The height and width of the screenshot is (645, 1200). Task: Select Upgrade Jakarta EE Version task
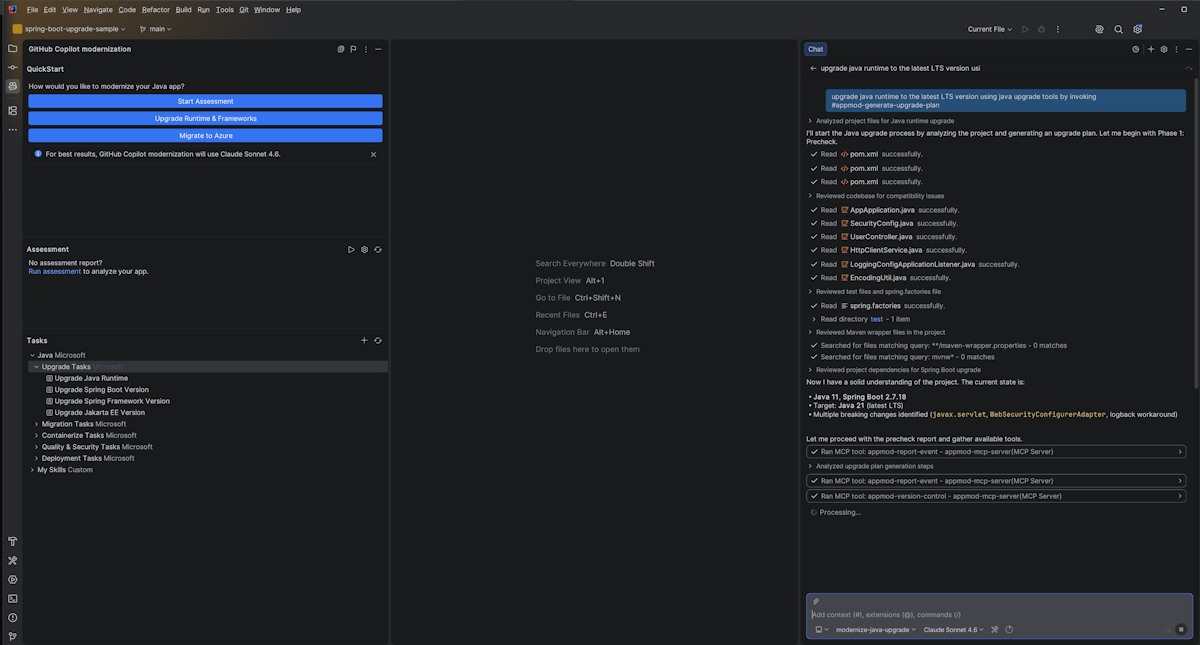pyautogui.click(x=99, y=412)
